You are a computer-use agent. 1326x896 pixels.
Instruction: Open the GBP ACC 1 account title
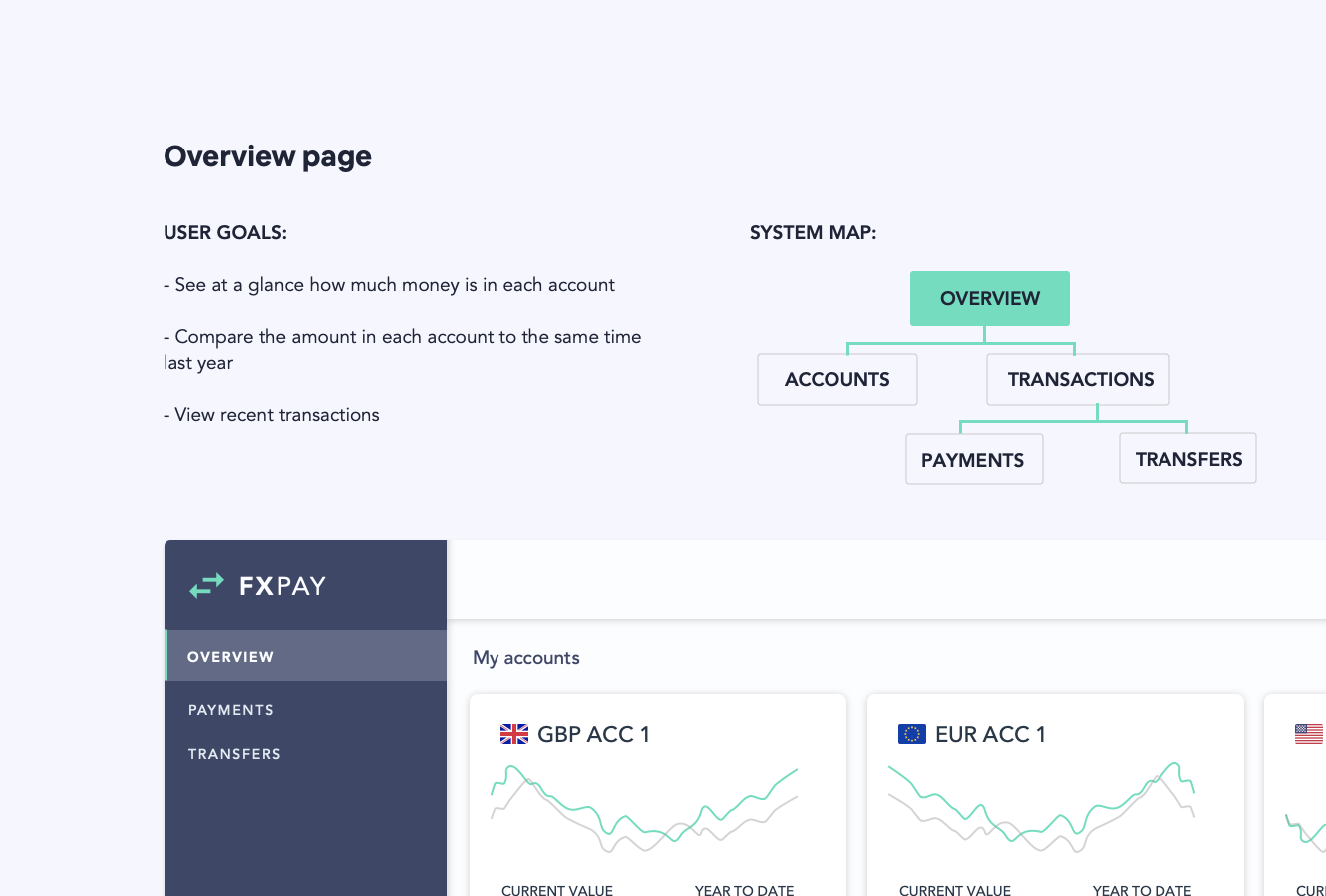pyautogui.click(x=593, y=735)
